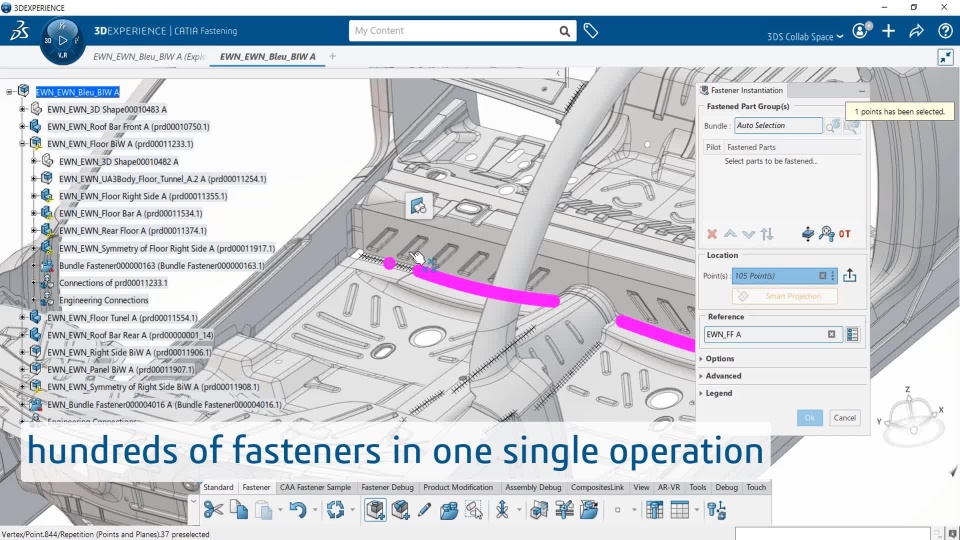Open the compass play button

62,40
